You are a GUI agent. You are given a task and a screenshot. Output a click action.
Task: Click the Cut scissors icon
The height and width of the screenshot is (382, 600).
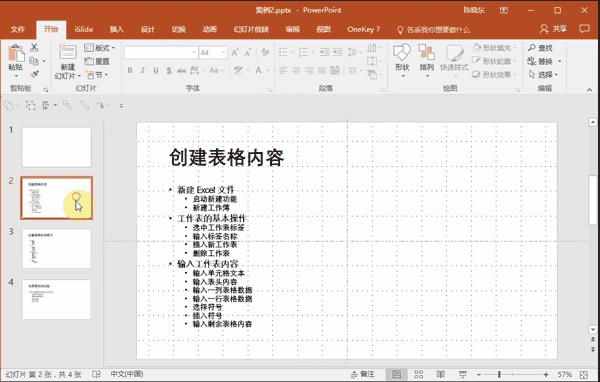click(34, 47)
